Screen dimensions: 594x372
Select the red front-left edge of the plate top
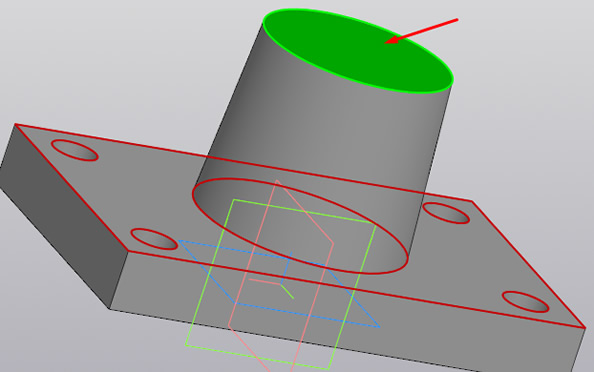(71, 188)
